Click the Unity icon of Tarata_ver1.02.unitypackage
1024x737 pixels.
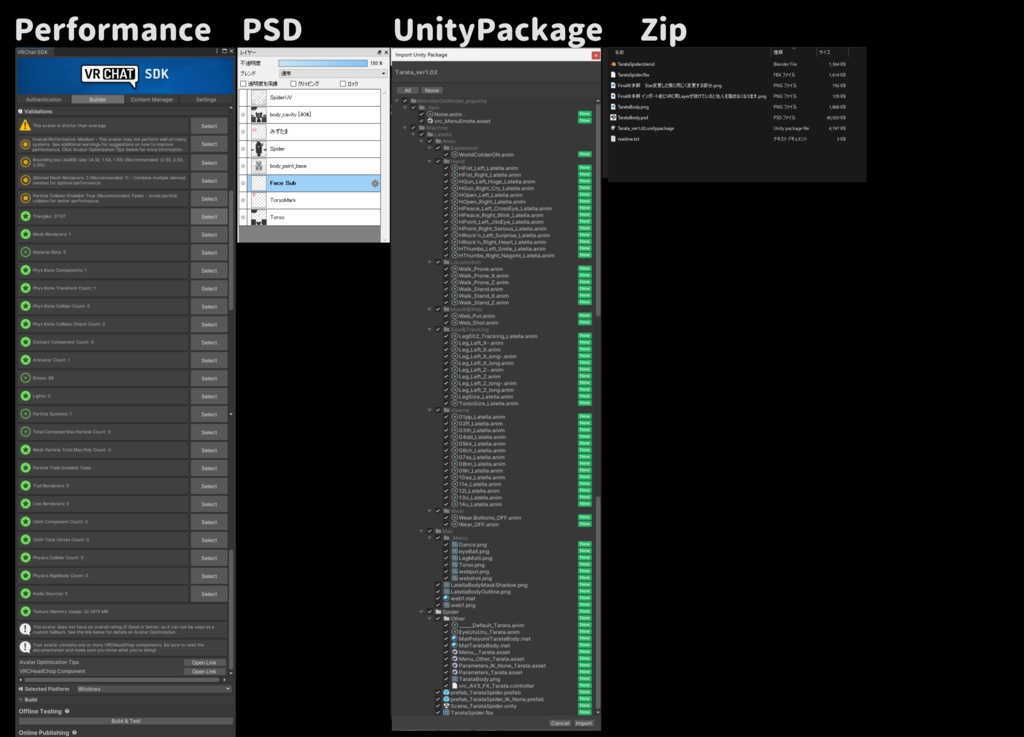point(613,128)
